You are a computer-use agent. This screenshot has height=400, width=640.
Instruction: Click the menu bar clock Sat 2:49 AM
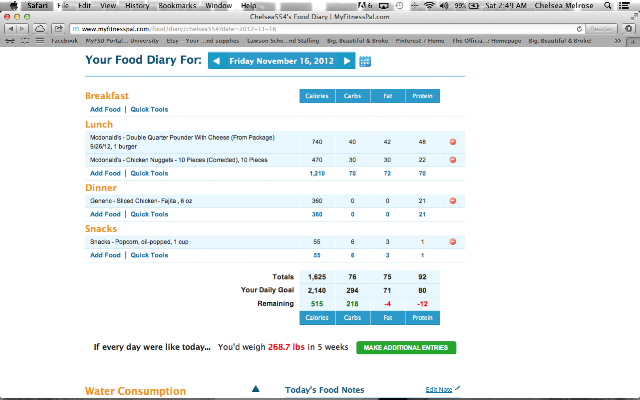pos(506,6)
